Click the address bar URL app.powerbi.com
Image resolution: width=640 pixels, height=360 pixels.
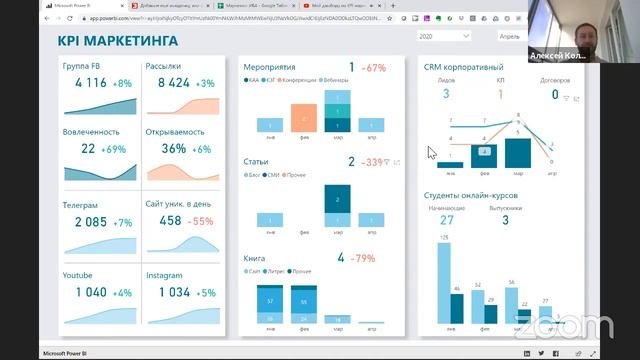click(x=235, y=18)
